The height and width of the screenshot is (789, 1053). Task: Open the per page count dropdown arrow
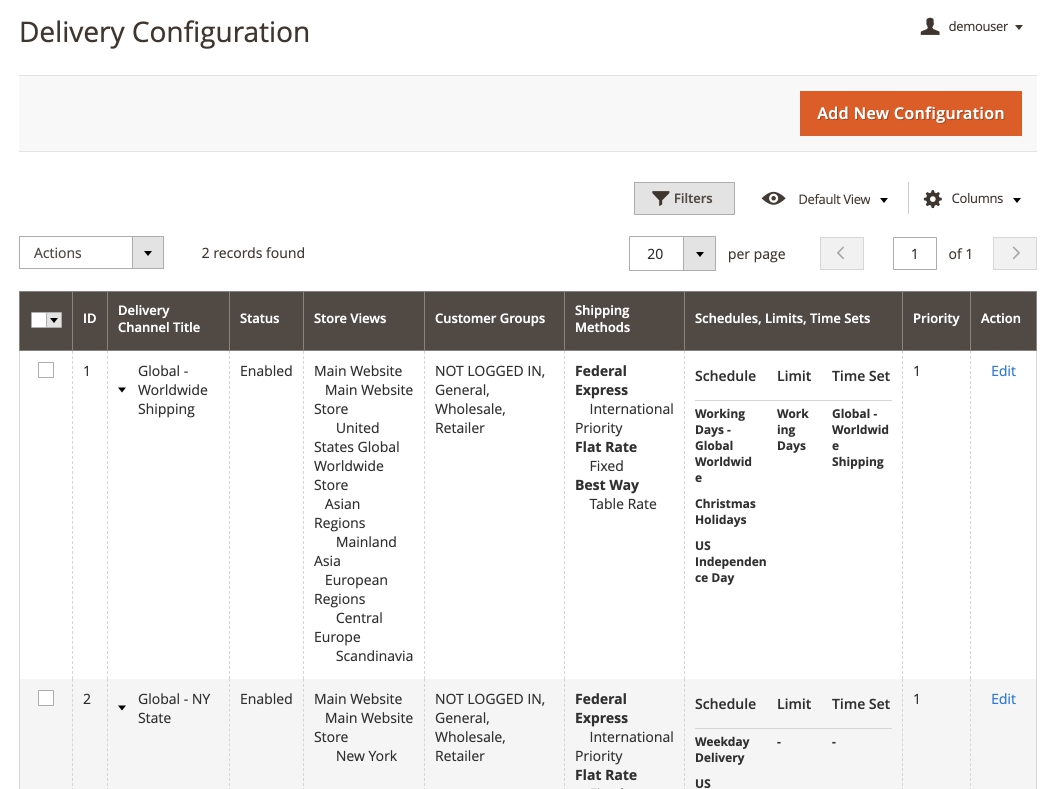(x=699, y=254)
